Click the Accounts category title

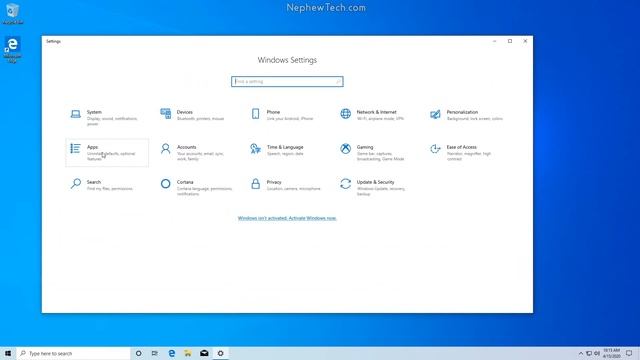coord(187,147)
